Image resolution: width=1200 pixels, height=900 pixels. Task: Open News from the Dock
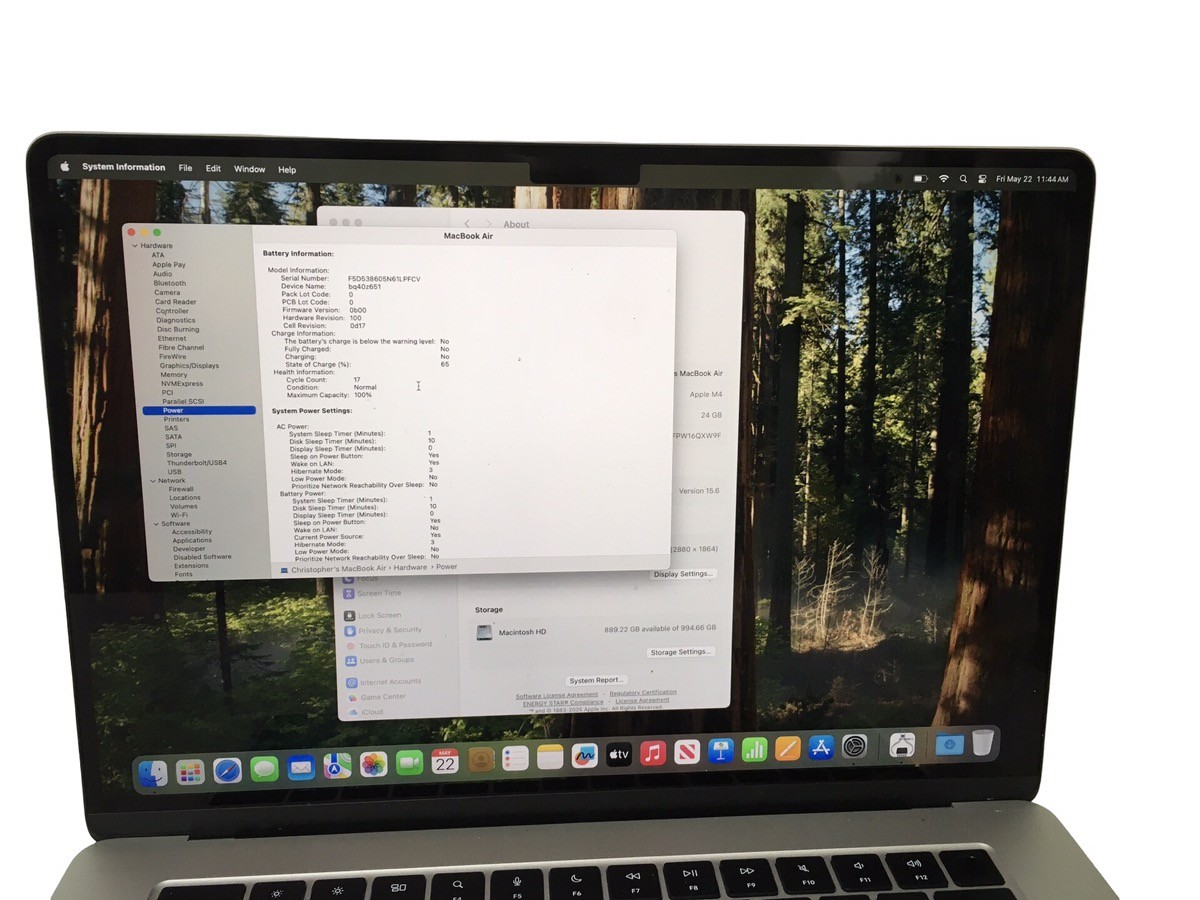[687, 751]
